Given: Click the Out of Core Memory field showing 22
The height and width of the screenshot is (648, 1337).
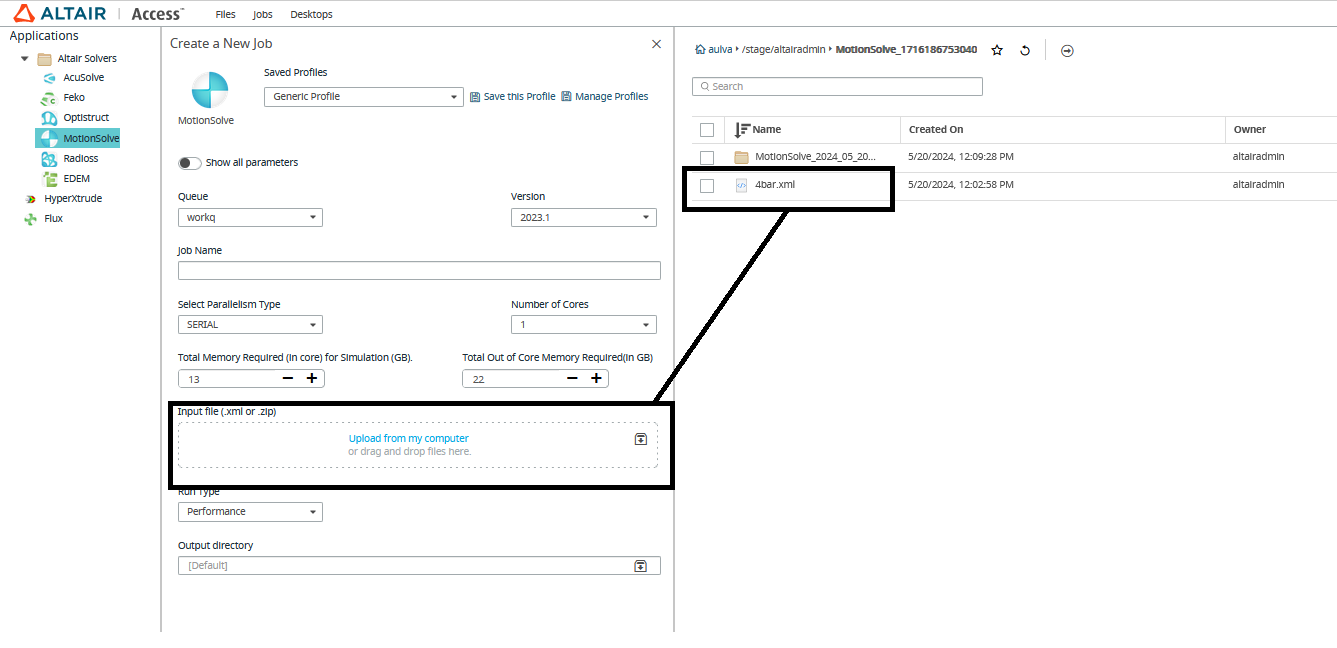Looking at the screenshot, I should tap(512, 379).
